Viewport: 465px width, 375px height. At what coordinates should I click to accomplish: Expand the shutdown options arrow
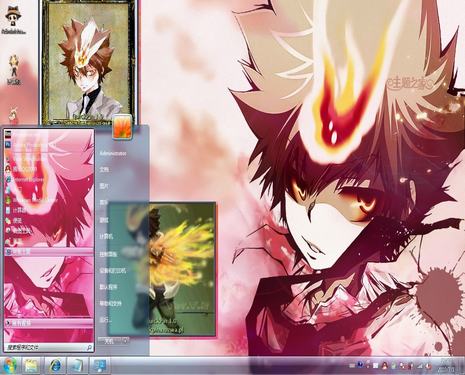pyautogui.click(x=125, y=341)
